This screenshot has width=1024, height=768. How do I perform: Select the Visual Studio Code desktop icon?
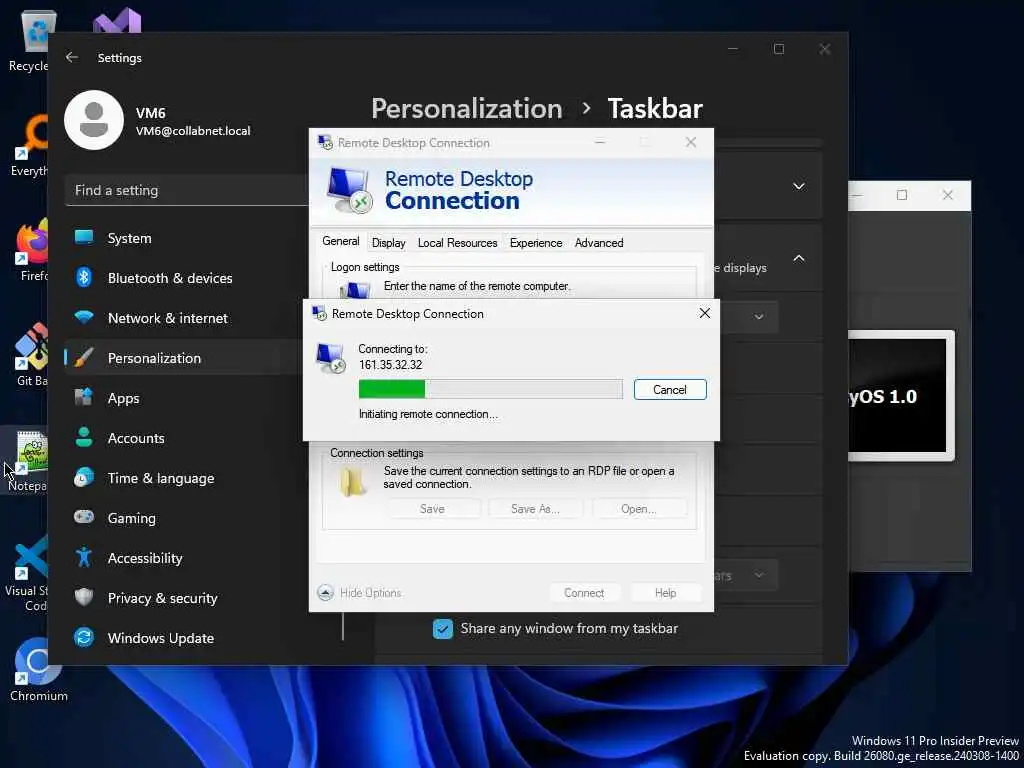pos(26,573)
